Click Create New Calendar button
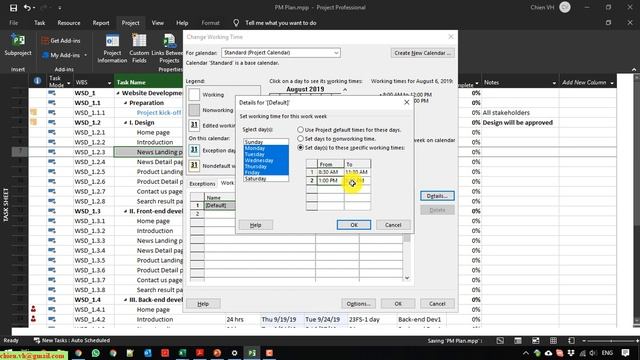The height and width of the screenshot is (360, 640). click(422, 53)
